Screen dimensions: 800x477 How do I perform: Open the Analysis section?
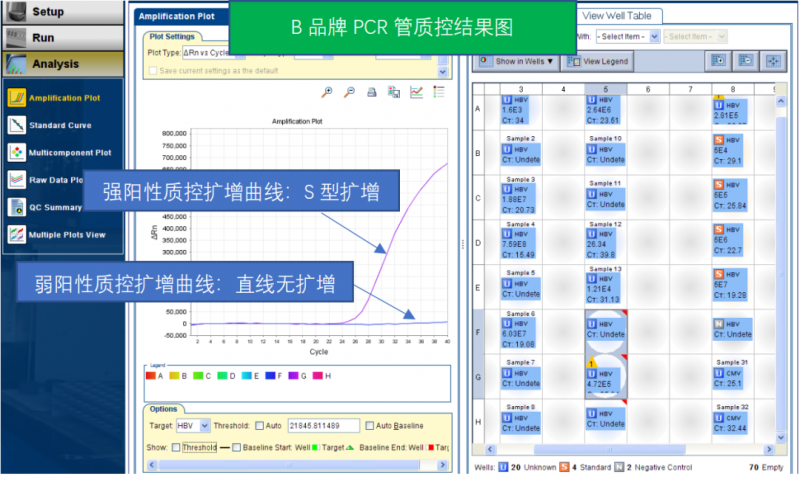62,64
